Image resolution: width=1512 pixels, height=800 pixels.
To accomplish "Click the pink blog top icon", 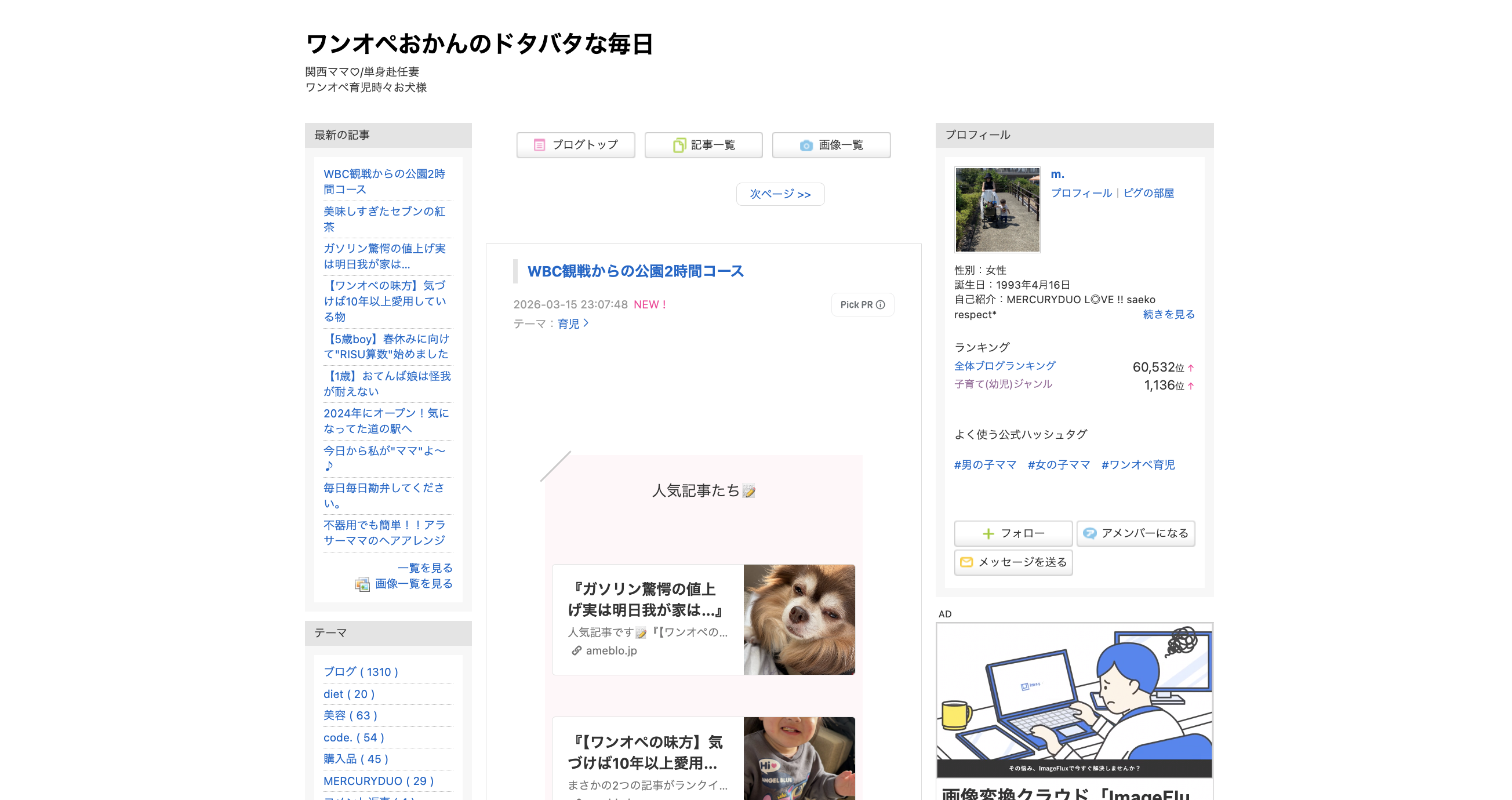I will [x=539, y=145].
